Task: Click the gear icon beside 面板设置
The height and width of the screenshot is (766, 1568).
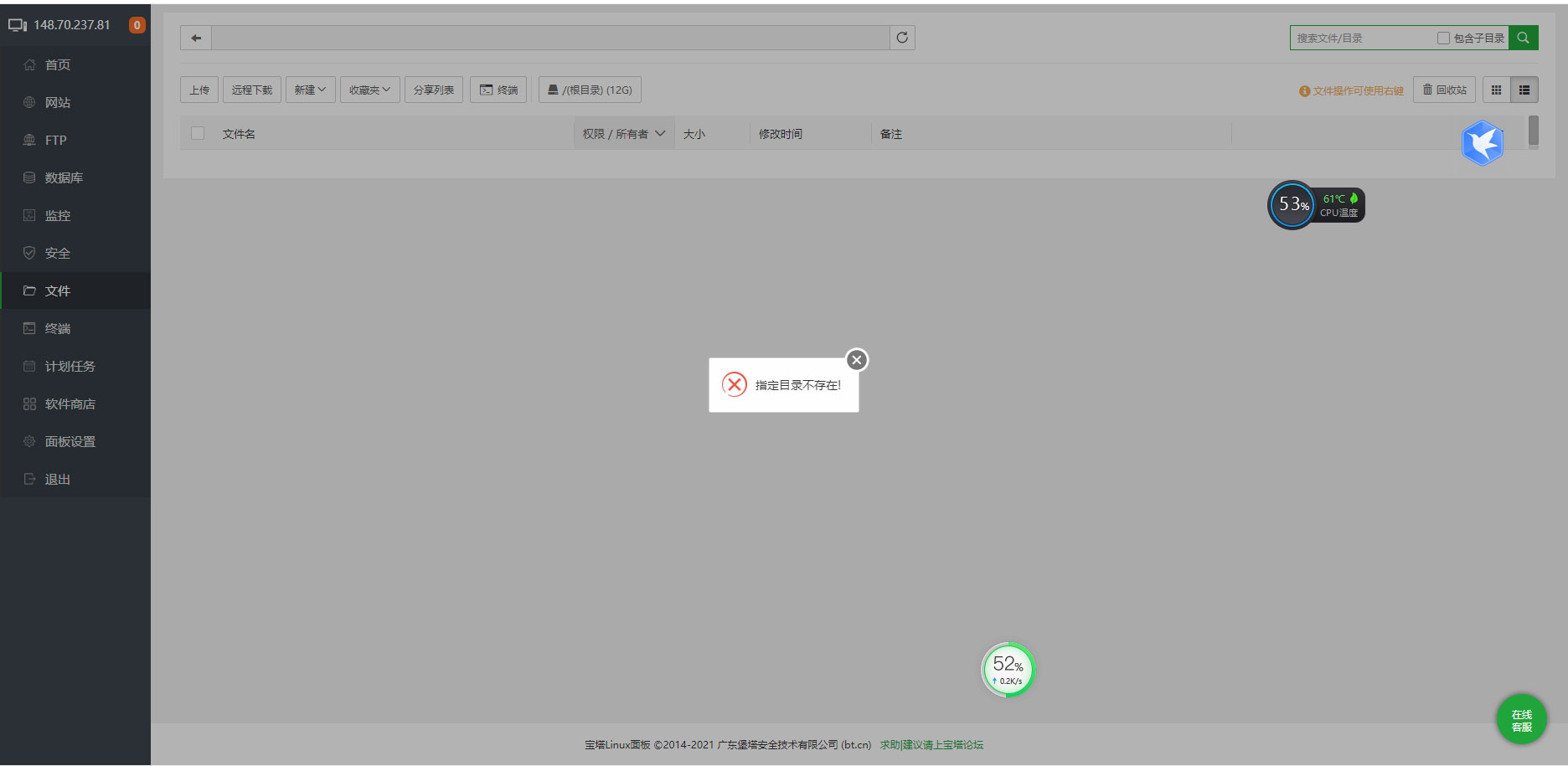Action: [29, 441]
